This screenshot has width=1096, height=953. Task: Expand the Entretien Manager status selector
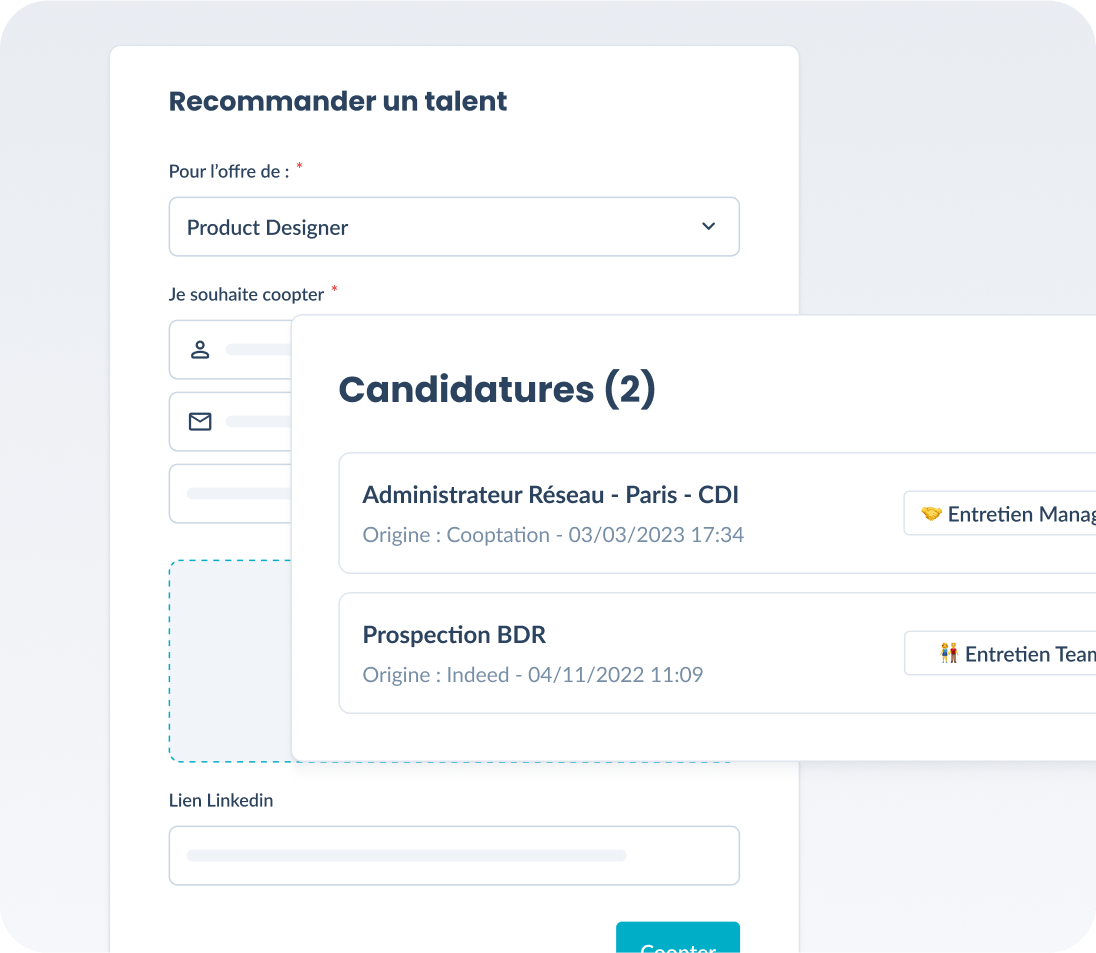1010,513
